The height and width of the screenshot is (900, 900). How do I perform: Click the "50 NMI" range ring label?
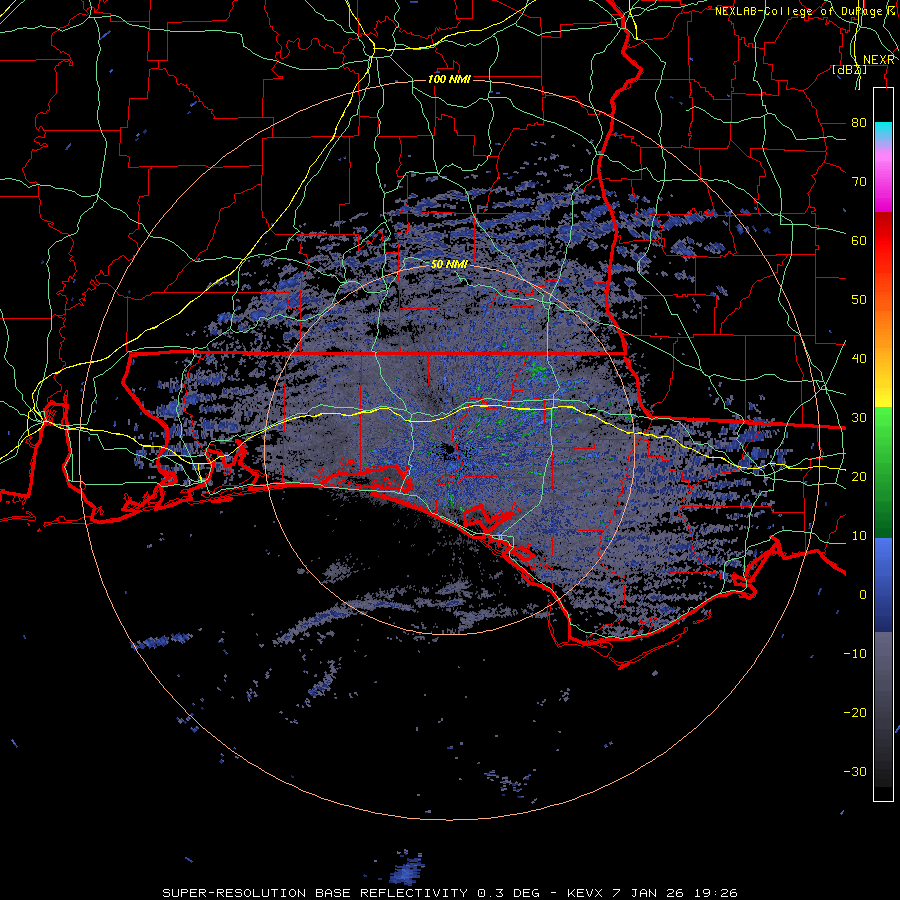tap(449, 265)
